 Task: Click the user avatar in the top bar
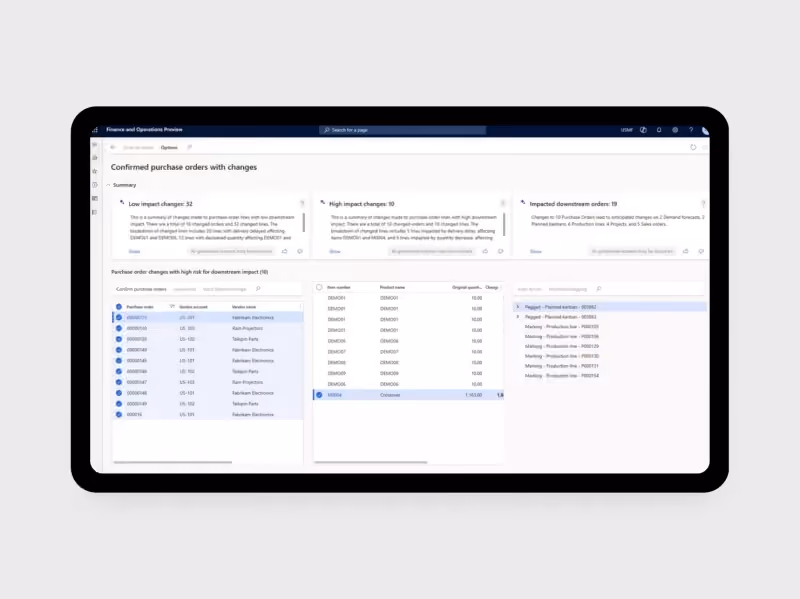[x=705, y=131]
